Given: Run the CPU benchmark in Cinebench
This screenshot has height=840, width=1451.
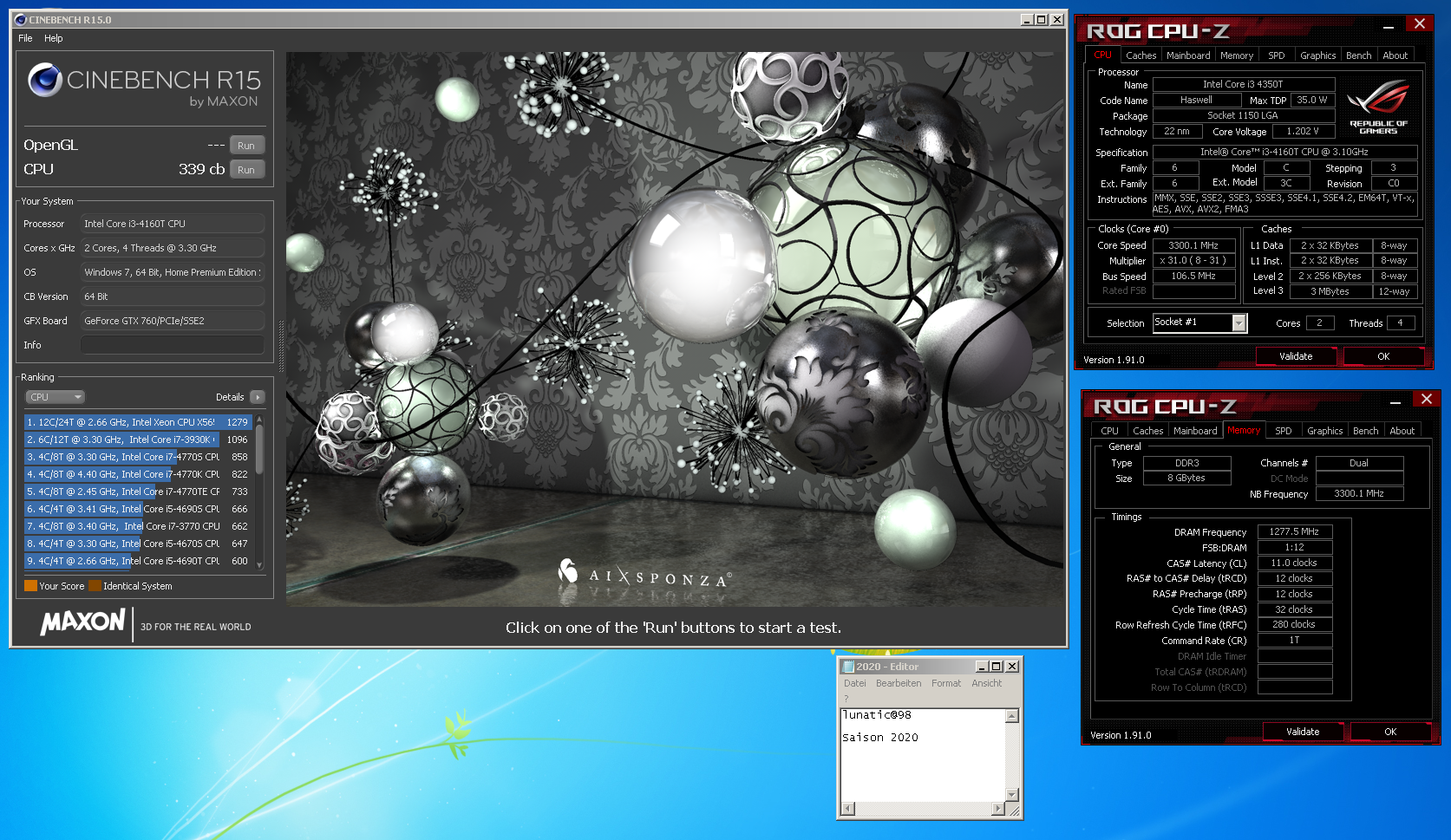Looking at the screenshot, I should [246, 170].
